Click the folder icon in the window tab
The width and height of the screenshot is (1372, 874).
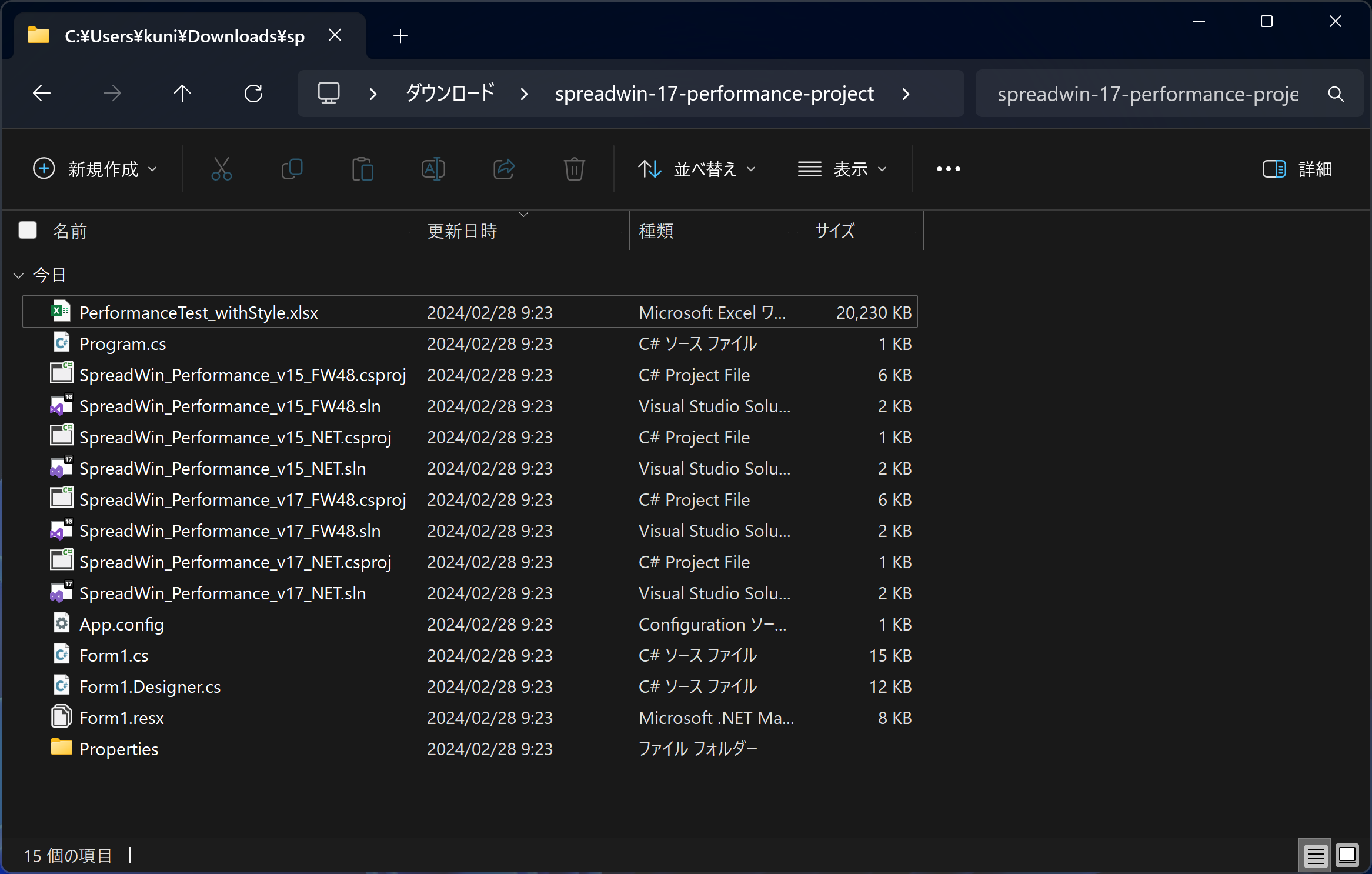39,35
